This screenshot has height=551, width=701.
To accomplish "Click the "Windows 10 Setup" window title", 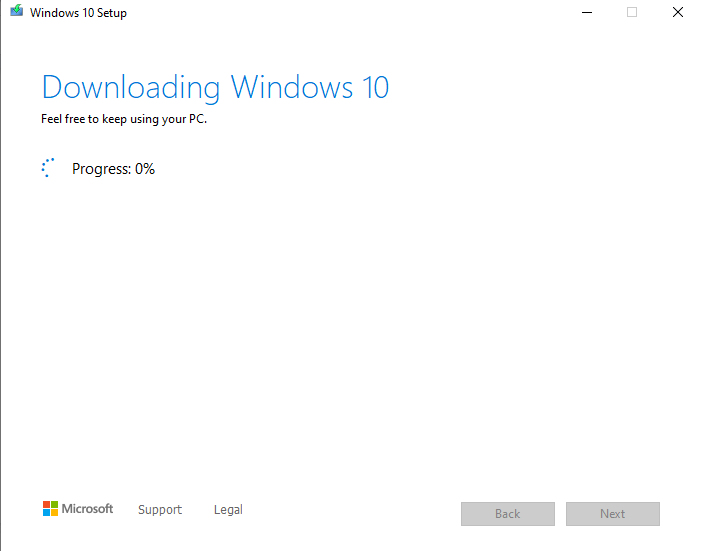I will click(78, 13).
